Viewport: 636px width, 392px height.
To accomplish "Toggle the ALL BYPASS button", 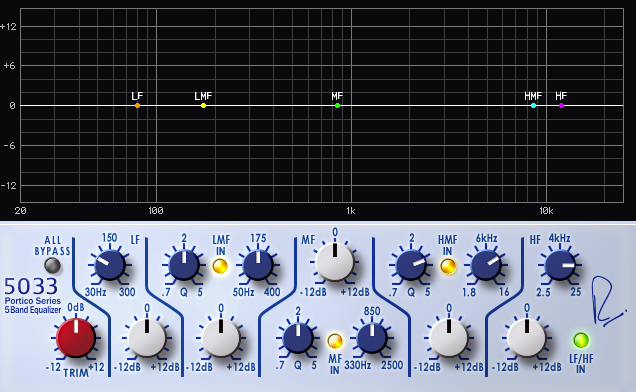I will point(52,266).
